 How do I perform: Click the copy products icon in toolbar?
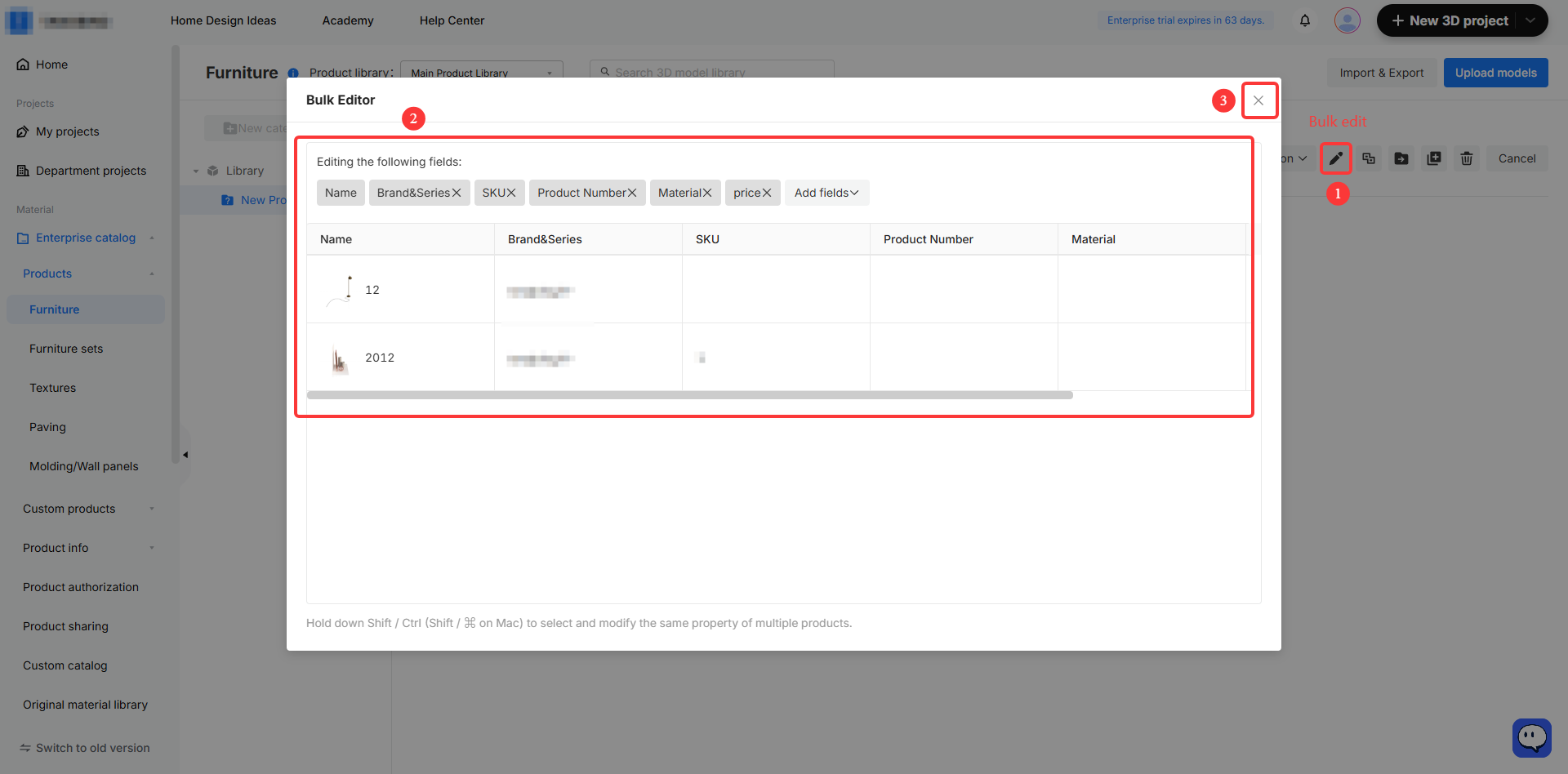click(1369, 158)
